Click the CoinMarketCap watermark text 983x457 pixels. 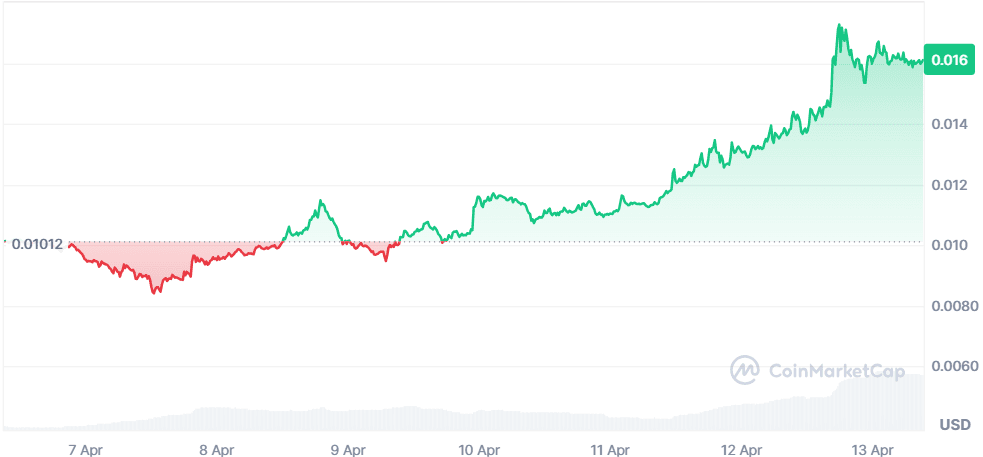pyautogui.click(x=836, y=371)
